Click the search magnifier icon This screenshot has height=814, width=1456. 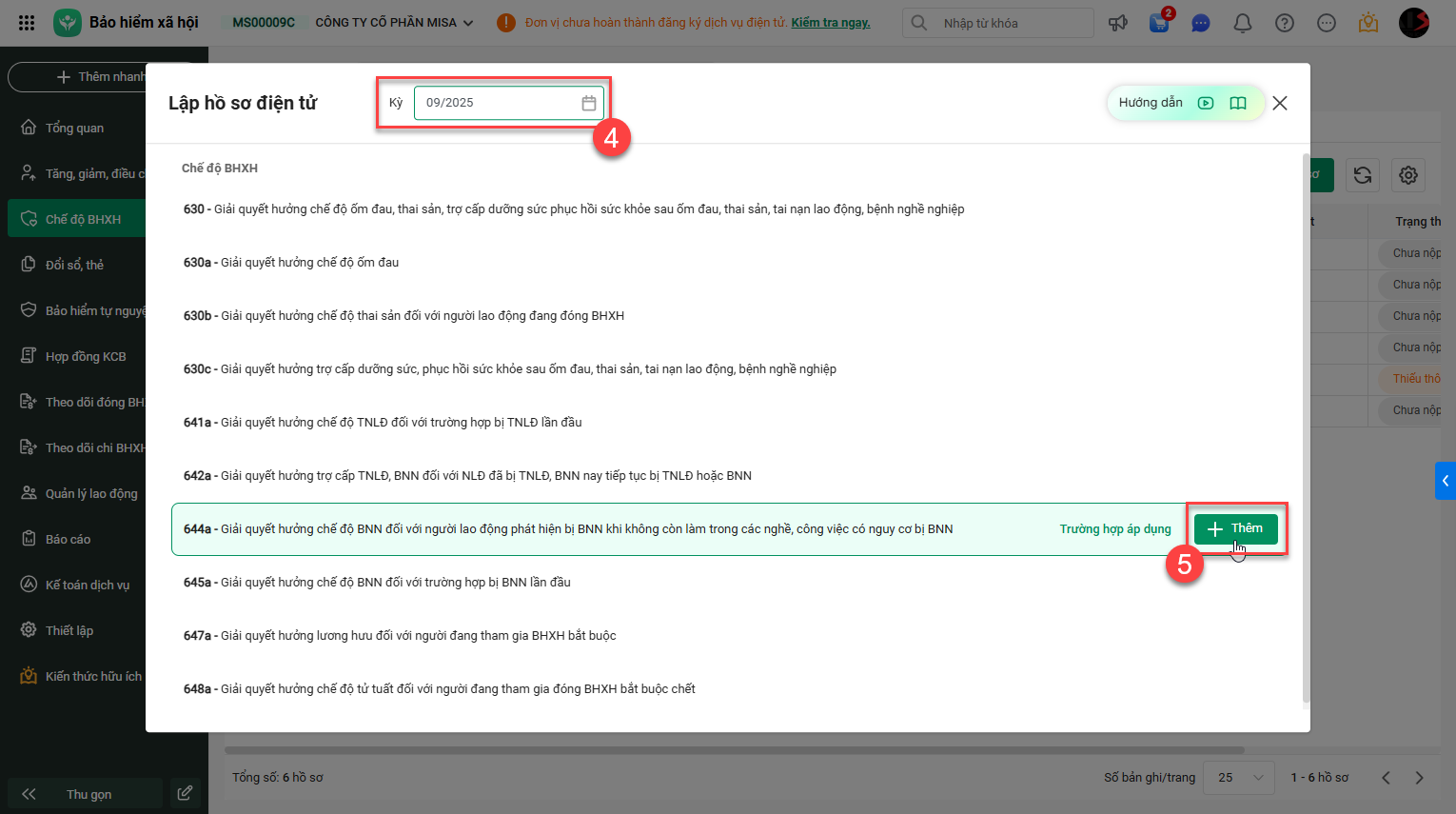click(919, 23)
